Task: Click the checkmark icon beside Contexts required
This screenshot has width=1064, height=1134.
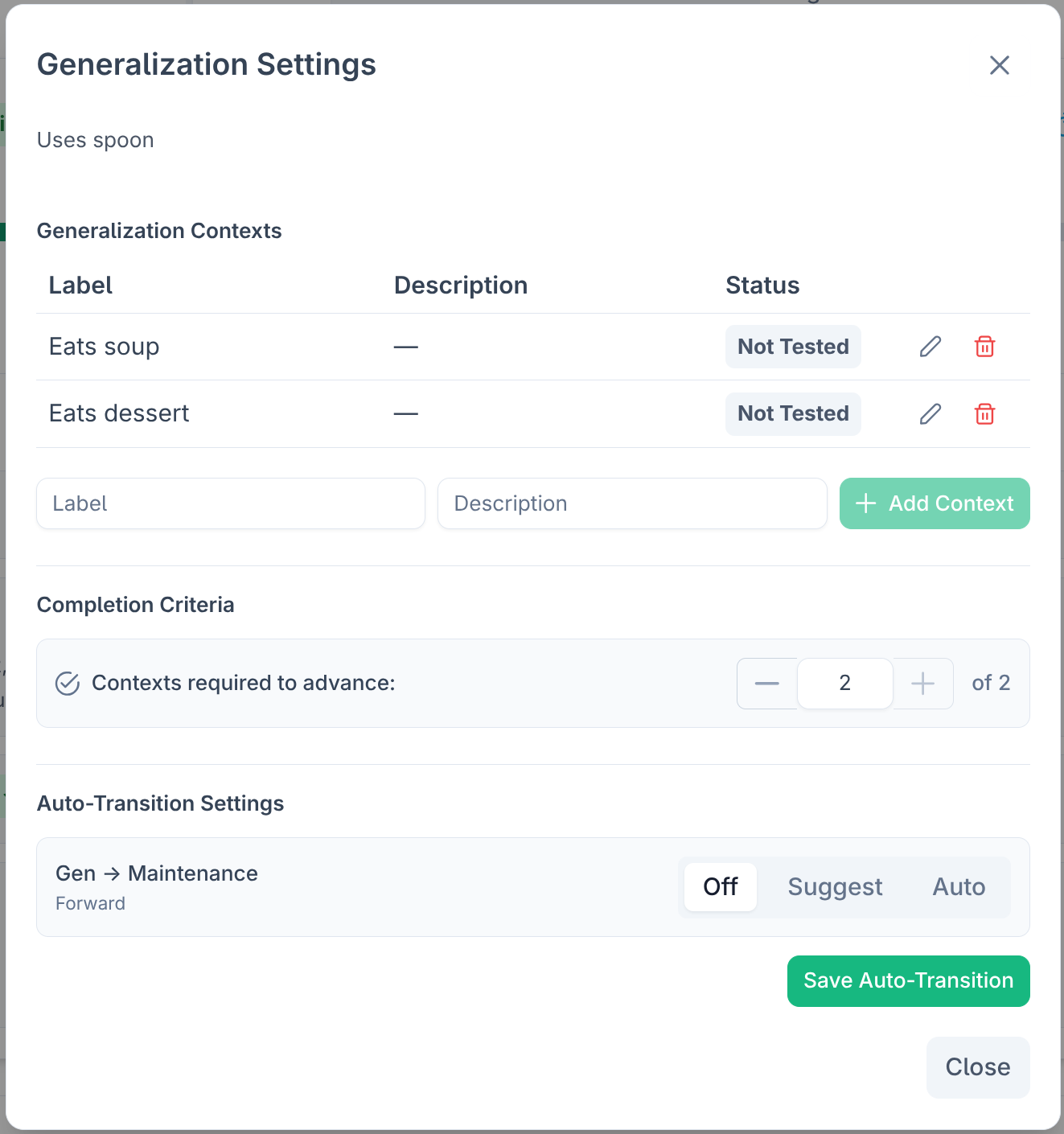Action: tap(67, 683)
